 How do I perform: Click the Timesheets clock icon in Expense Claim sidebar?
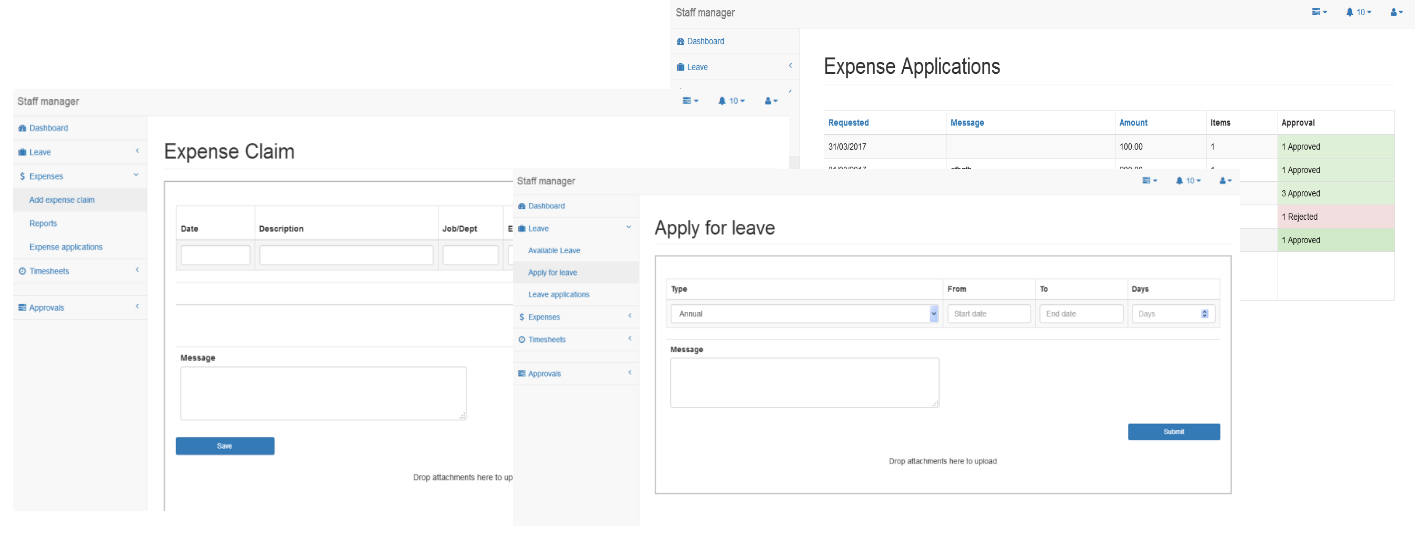pyautogui.click(x=22, y=271)
